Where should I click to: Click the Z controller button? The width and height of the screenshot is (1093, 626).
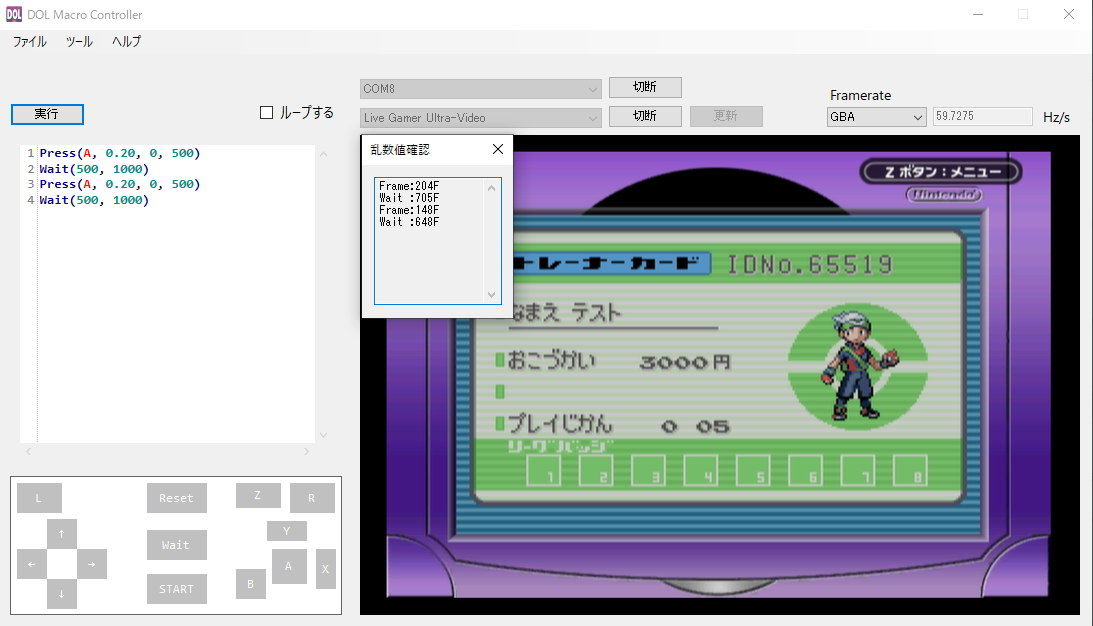point(258,495)
